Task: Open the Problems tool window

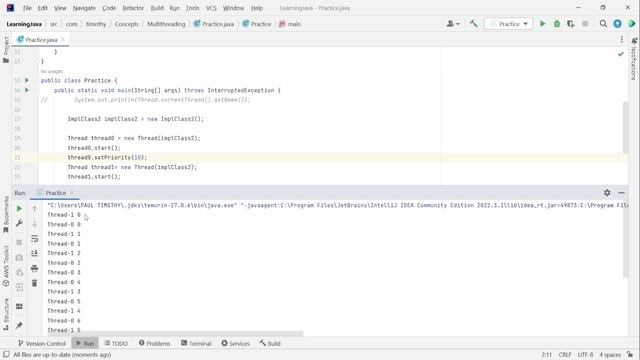Action: click(x=154, y=343)
